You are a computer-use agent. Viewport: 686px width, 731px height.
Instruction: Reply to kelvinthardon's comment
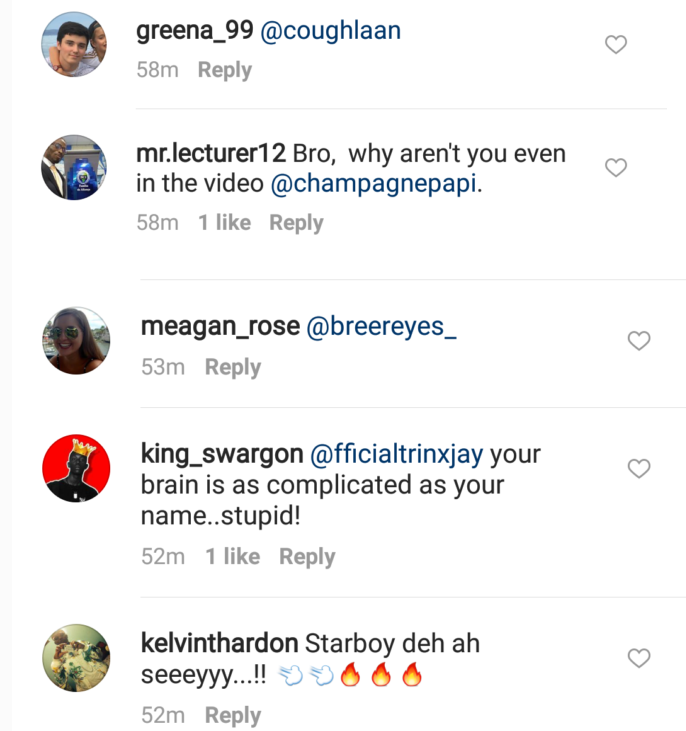(x=232, y=715)
